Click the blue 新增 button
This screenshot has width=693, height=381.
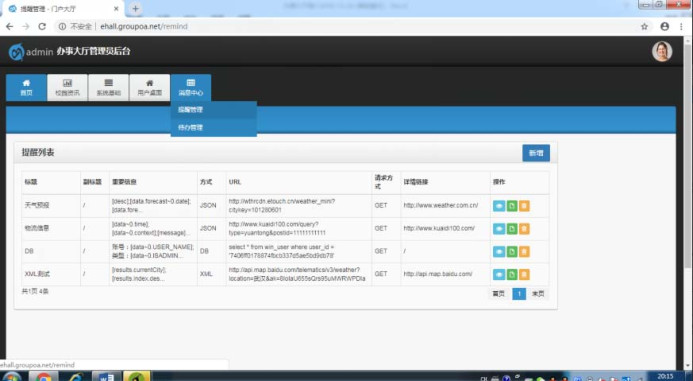click(x=536, y=153)
